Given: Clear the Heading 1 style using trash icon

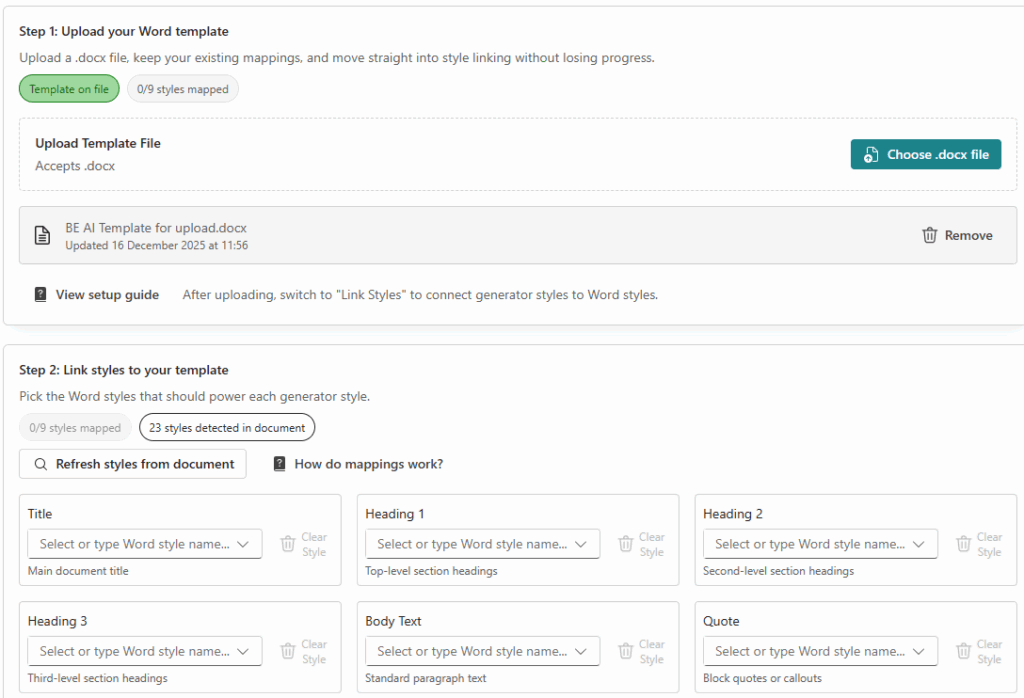Looking at the screenshot, I should (x=626, y=544).
